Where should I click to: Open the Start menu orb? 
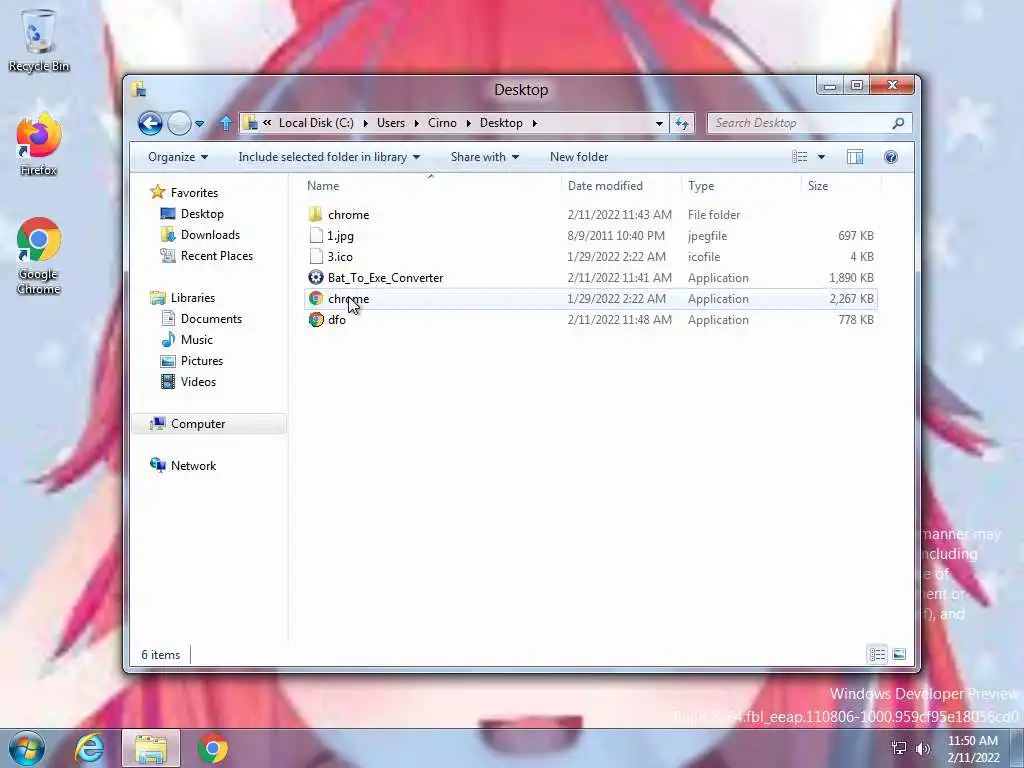pos(26,748)
